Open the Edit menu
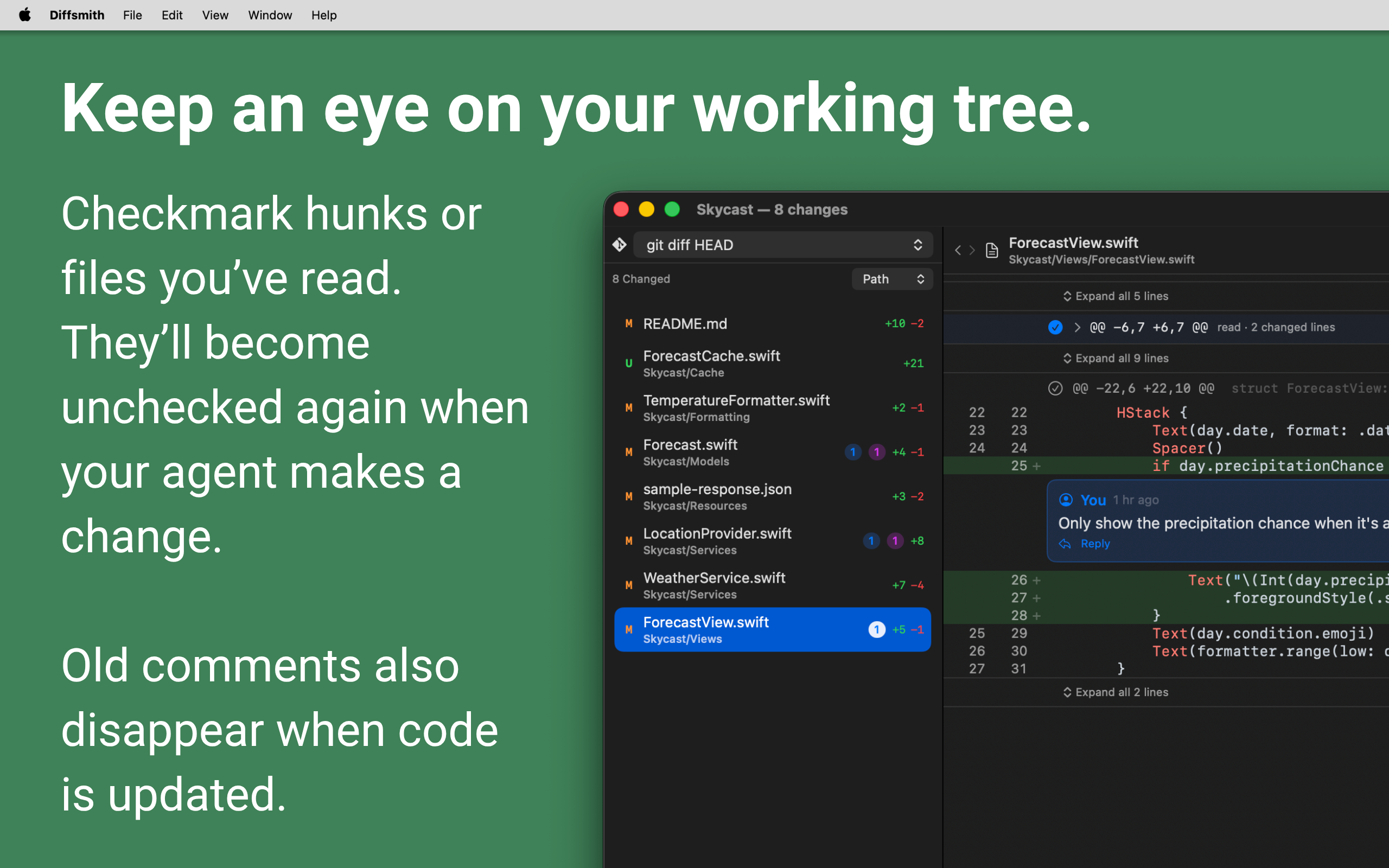The image size is (1389, 868). point(171,15)
